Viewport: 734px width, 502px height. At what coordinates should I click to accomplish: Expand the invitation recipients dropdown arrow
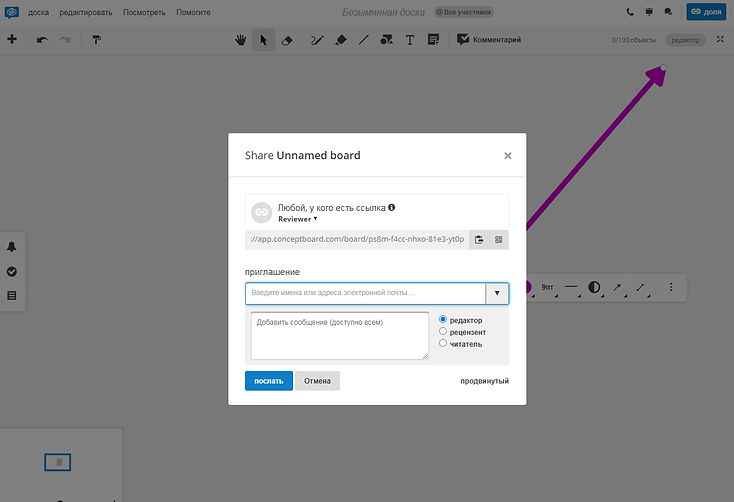tap(497, 293)
